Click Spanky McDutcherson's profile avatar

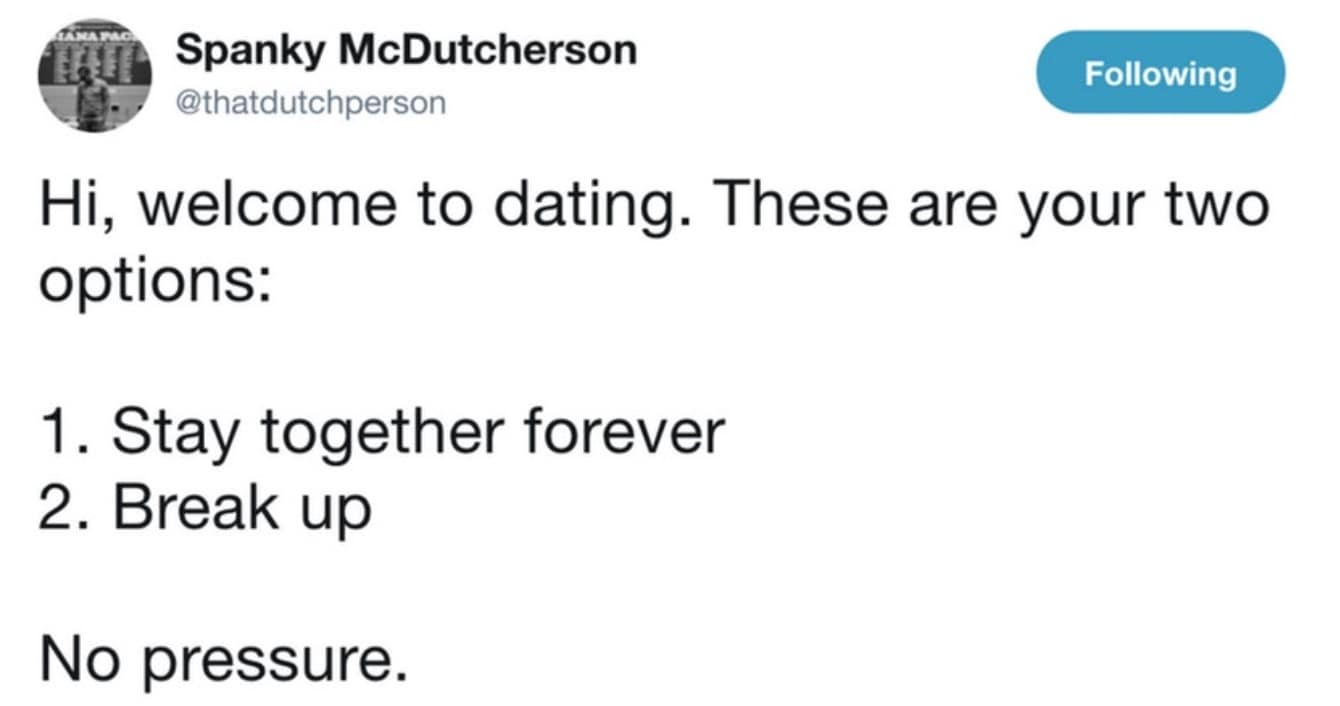click(94, 78)
